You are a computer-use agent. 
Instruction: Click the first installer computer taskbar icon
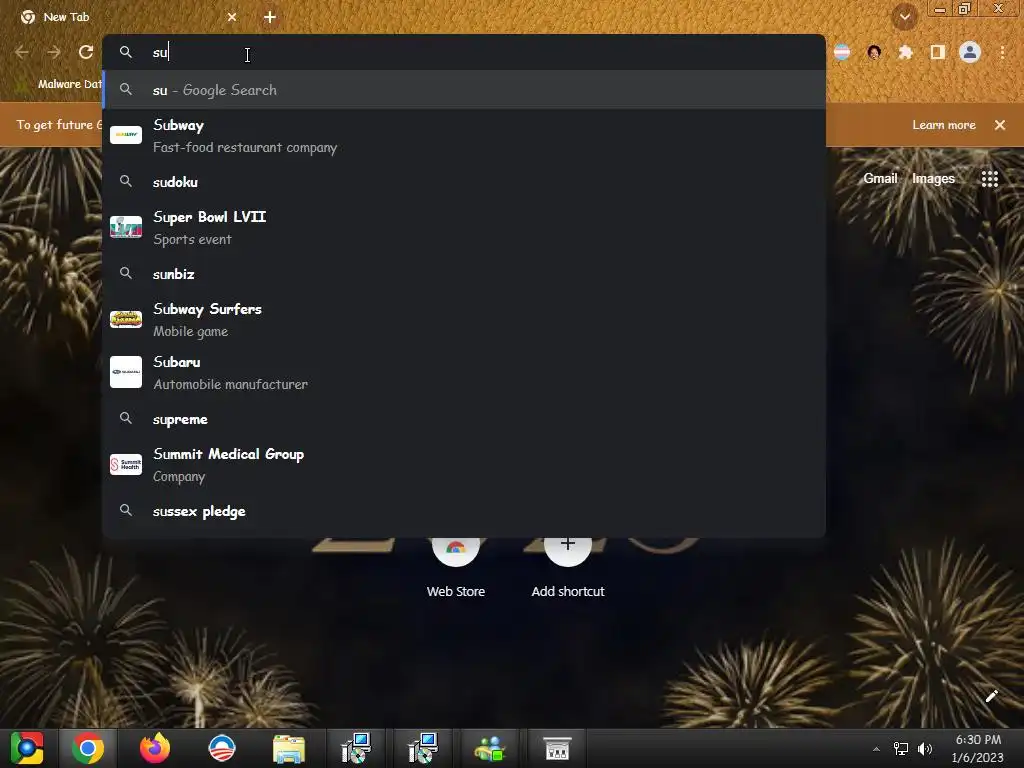coord(356,748)
